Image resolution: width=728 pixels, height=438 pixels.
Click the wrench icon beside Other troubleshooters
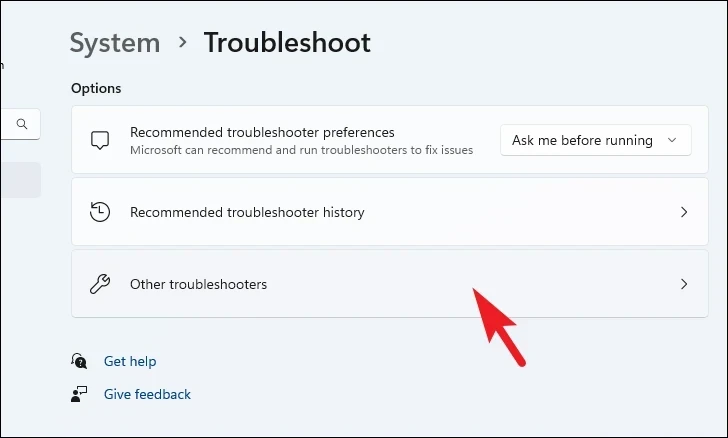pos(100,284)
